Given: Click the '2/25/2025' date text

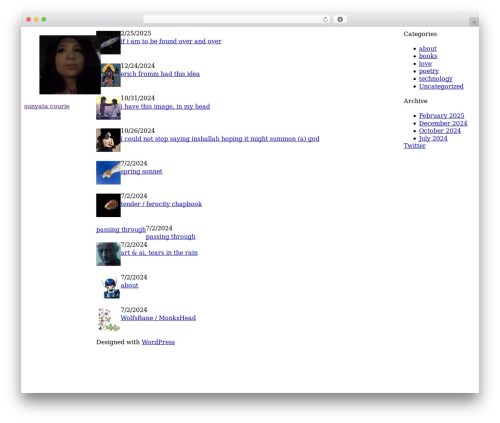Looking at the screenshot, I should tap(136, 33).
